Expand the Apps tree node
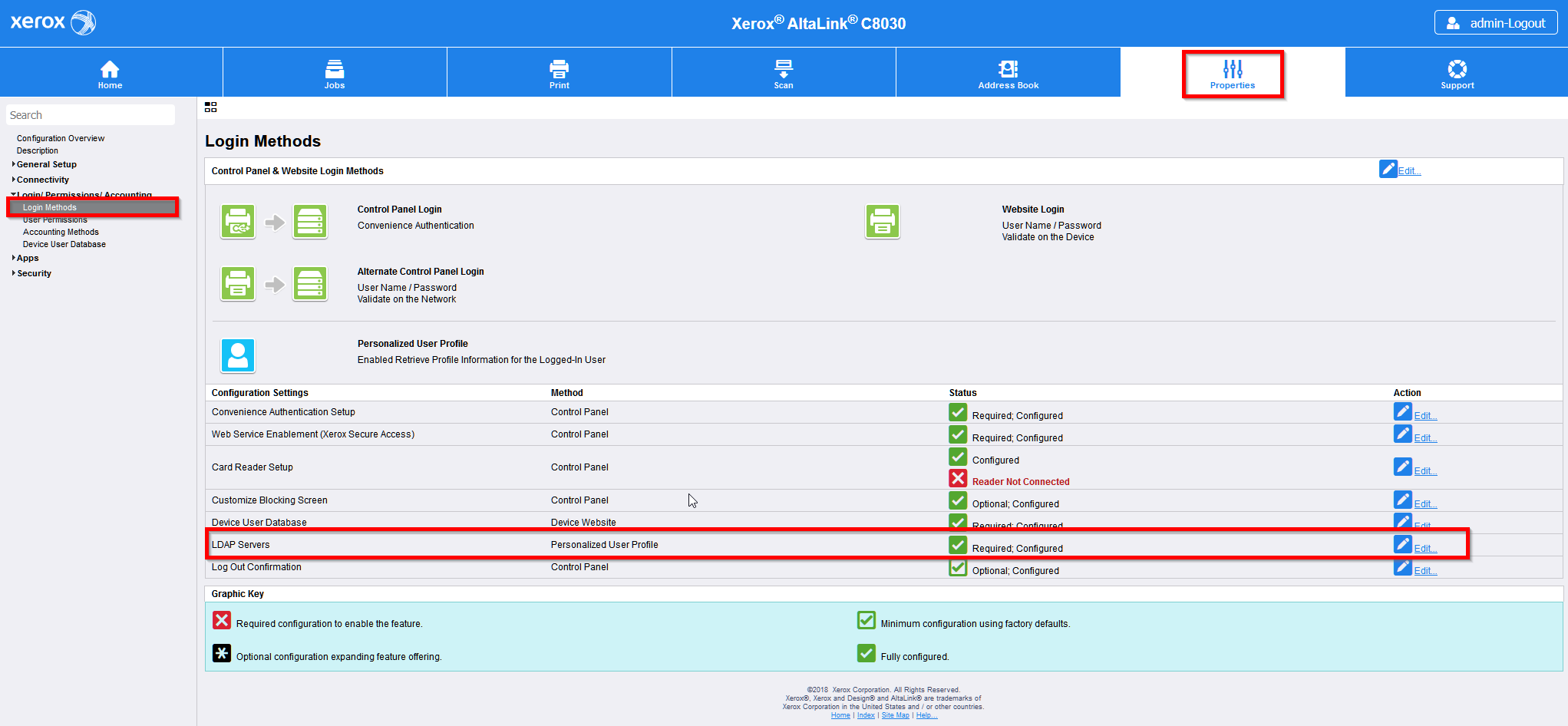Viewport: 1568px width, 726px height. [14, 258]
